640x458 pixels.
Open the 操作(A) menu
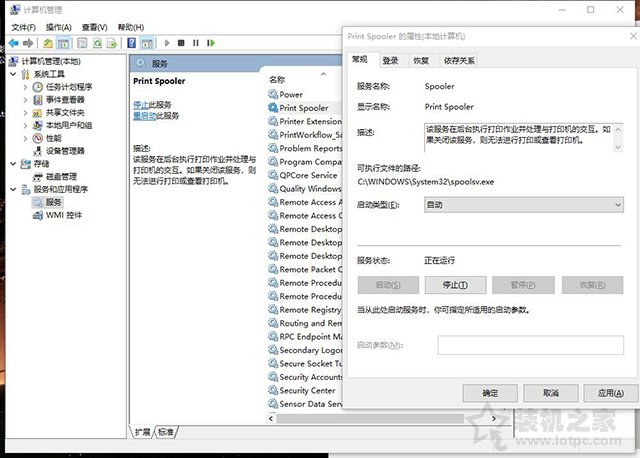[x=59, y=27]
